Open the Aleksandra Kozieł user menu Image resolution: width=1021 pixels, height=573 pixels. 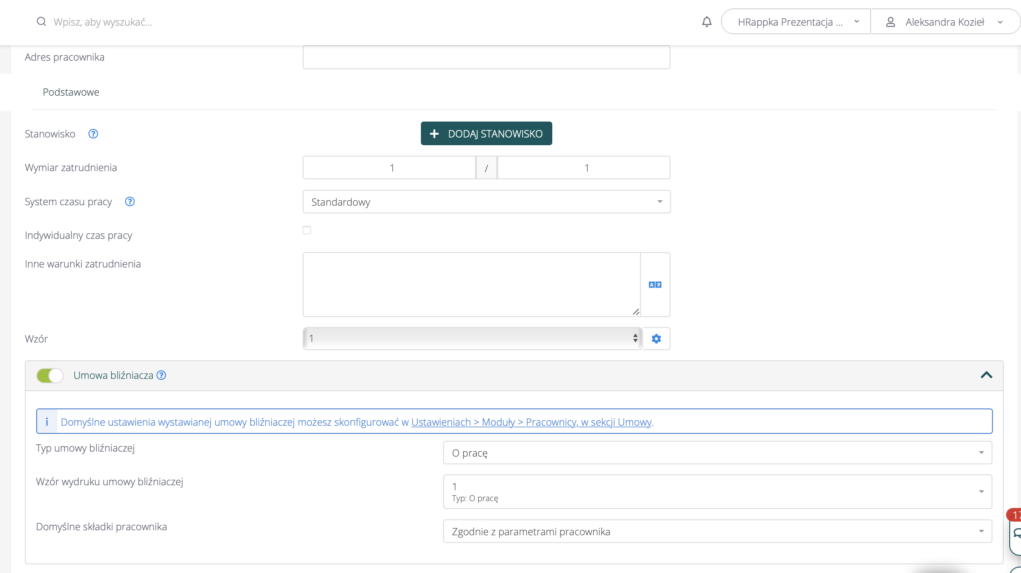[x=945, y=22]
